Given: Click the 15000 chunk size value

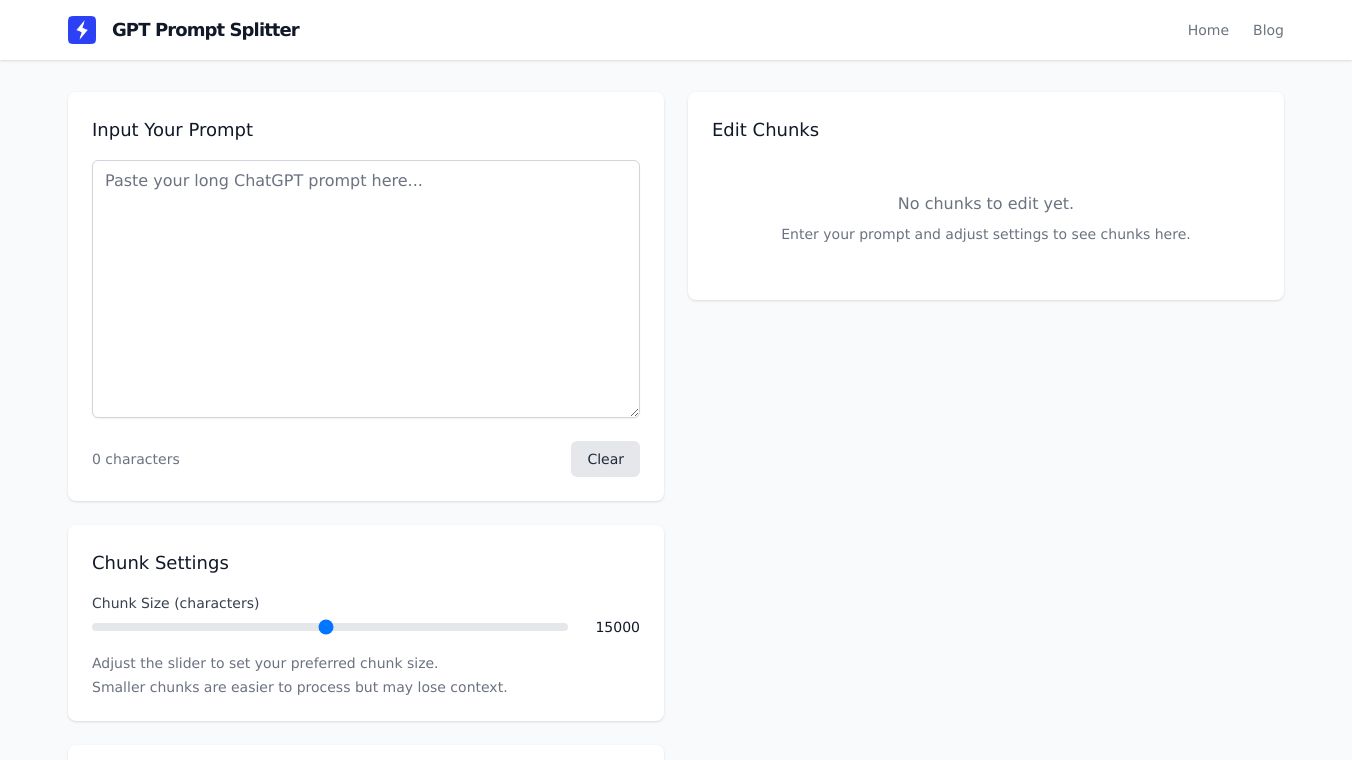Looking at the screenshot, I should 617,627.
